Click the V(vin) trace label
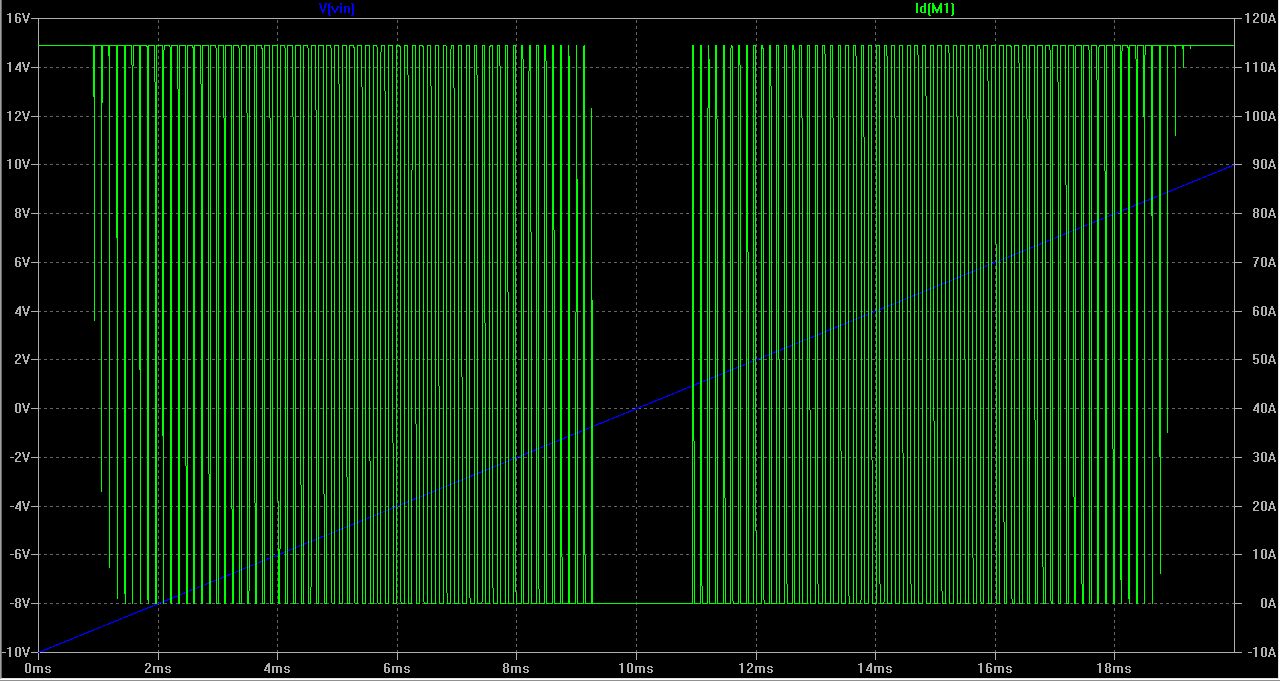 (336, 8)
